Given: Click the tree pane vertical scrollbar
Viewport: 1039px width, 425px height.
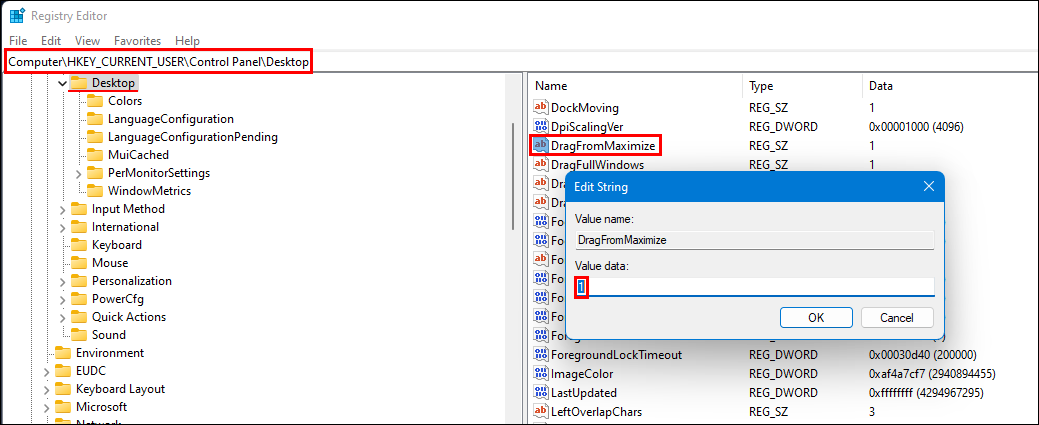Looking at the screenshot, I should (513, 176).
